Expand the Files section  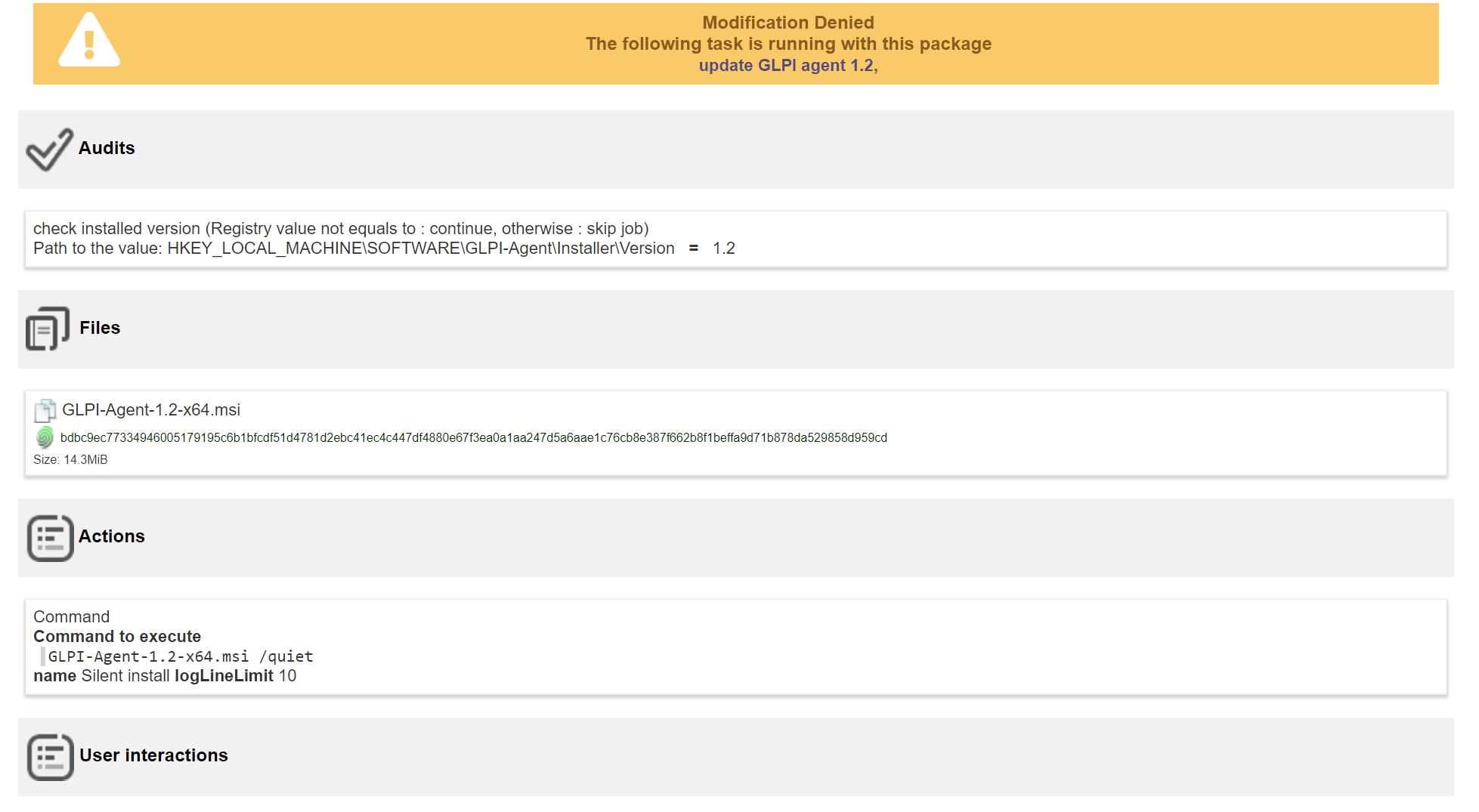point(99,328)
